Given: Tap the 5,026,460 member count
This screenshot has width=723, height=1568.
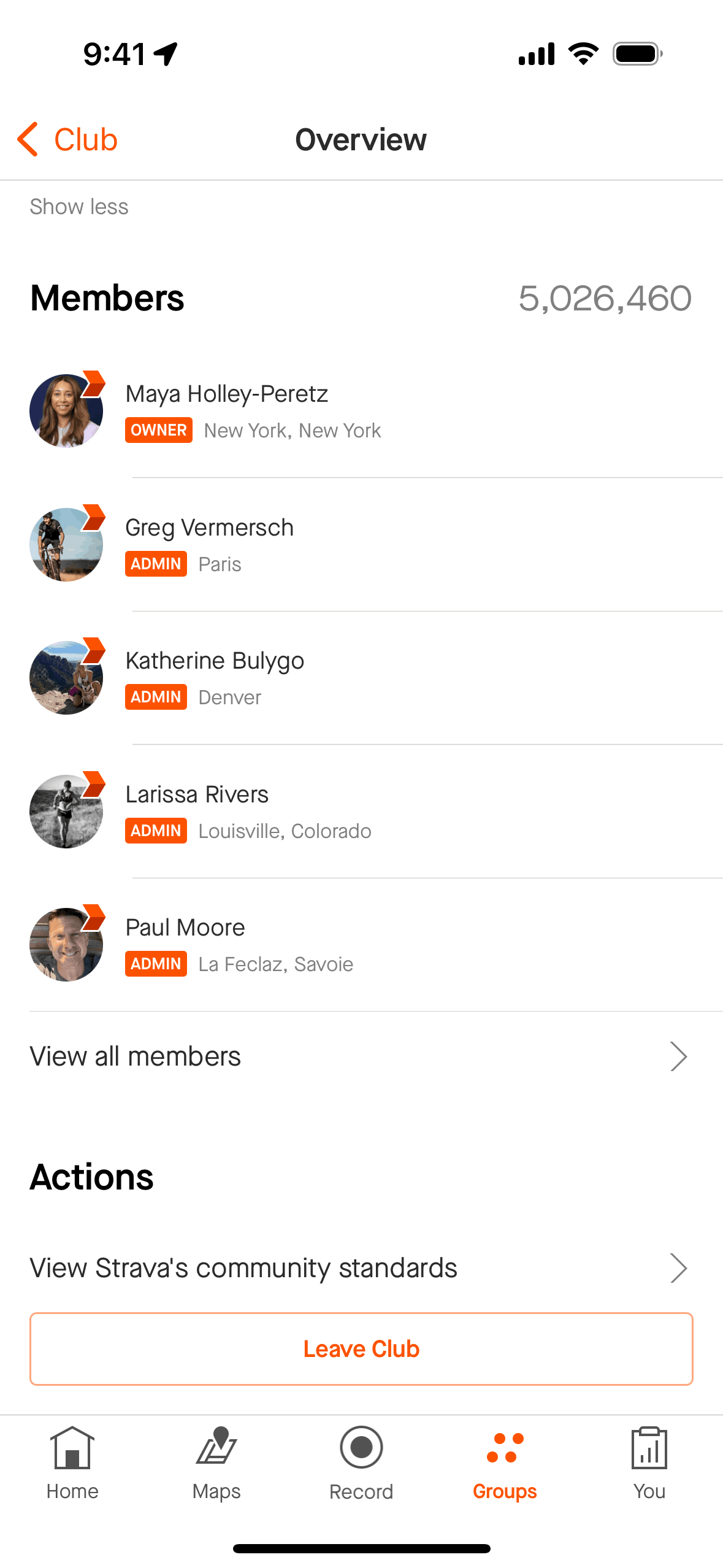Looking at the screenshot, I should tap(605, 299).
